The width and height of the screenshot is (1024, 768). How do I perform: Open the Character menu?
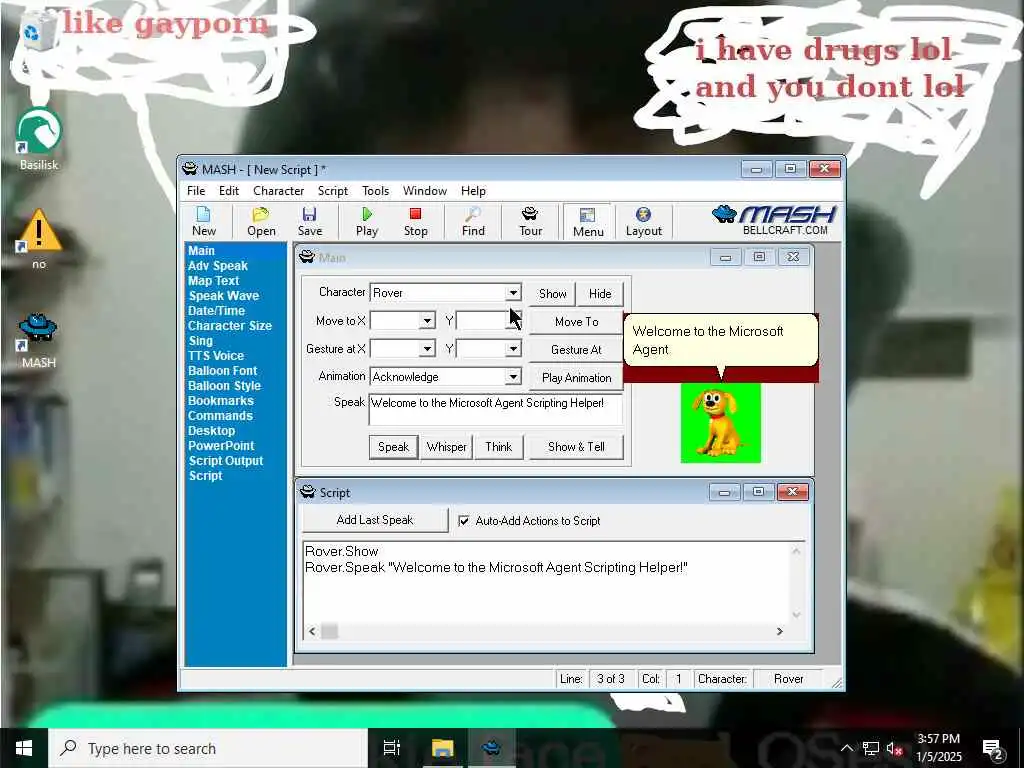pos(278,191)
